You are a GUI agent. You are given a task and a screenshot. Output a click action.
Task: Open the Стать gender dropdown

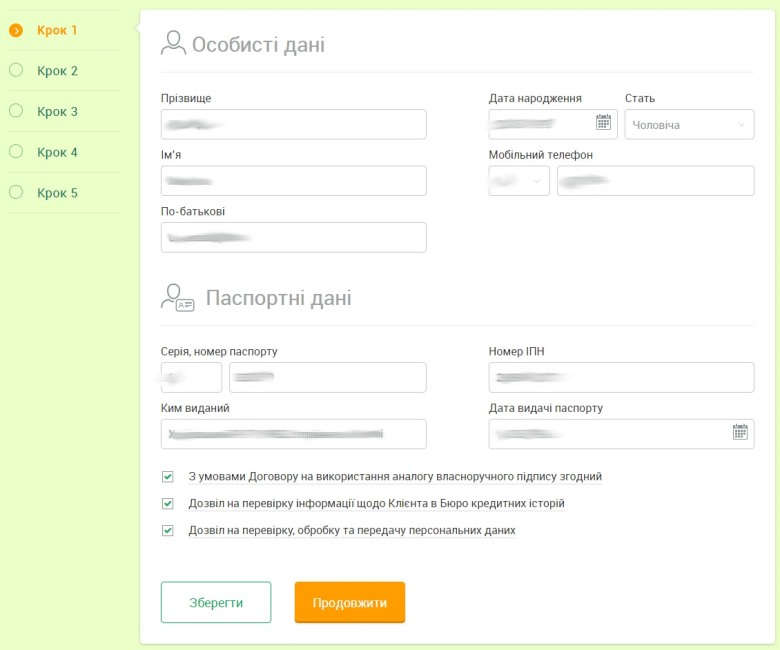689,124
